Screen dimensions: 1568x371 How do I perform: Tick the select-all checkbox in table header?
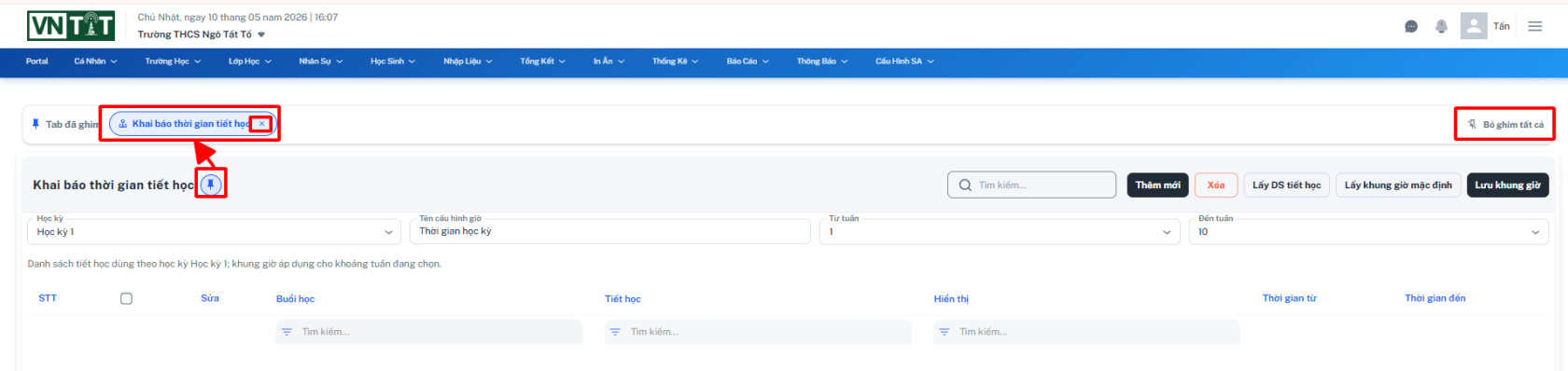(126, 298)
